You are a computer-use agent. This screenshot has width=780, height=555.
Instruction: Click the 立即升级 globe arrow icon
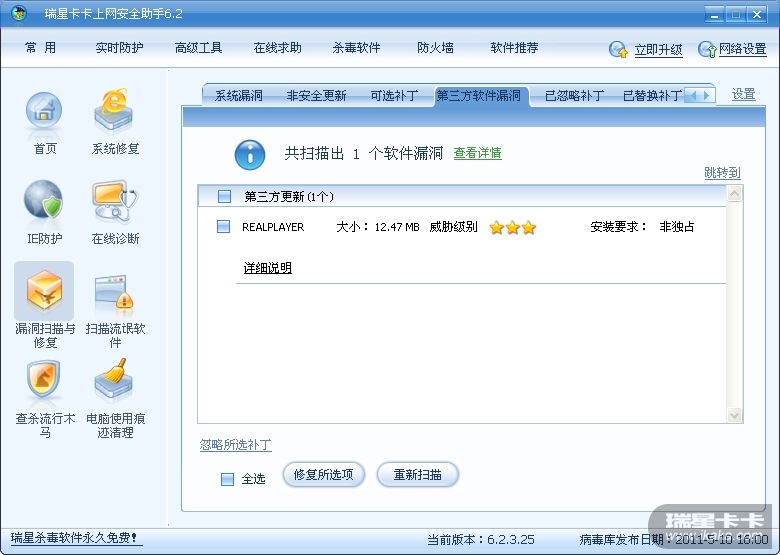click(x=618, y=49)
